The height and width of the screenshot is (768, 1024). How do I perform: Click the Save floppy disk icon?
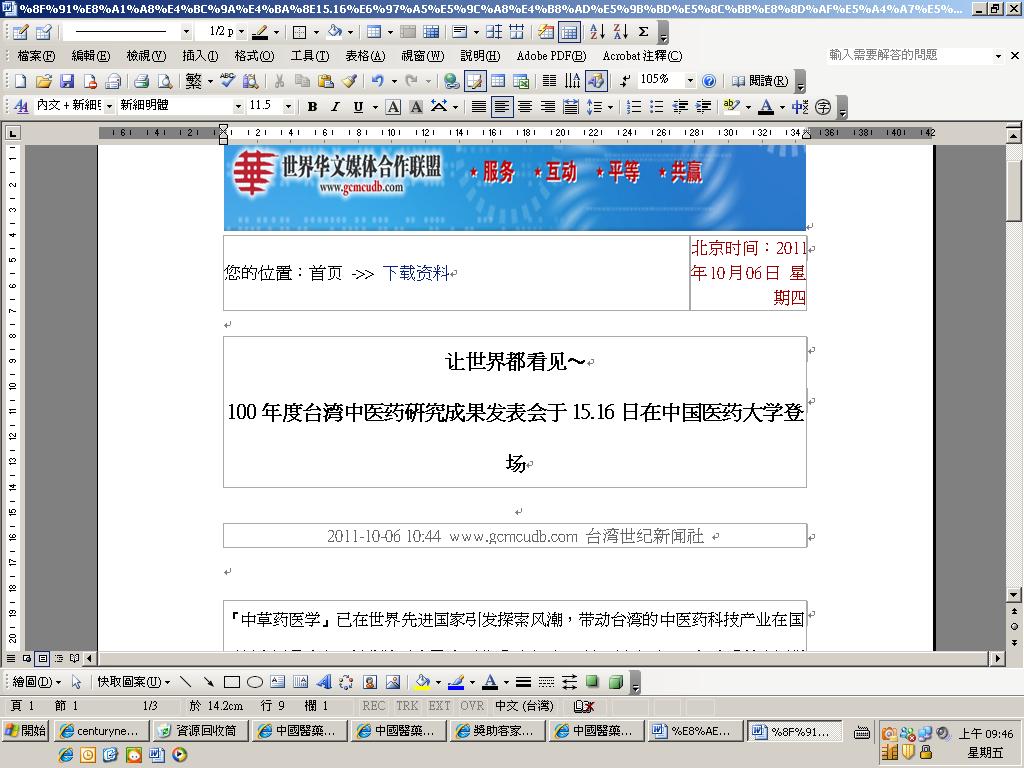coord(67,81)
